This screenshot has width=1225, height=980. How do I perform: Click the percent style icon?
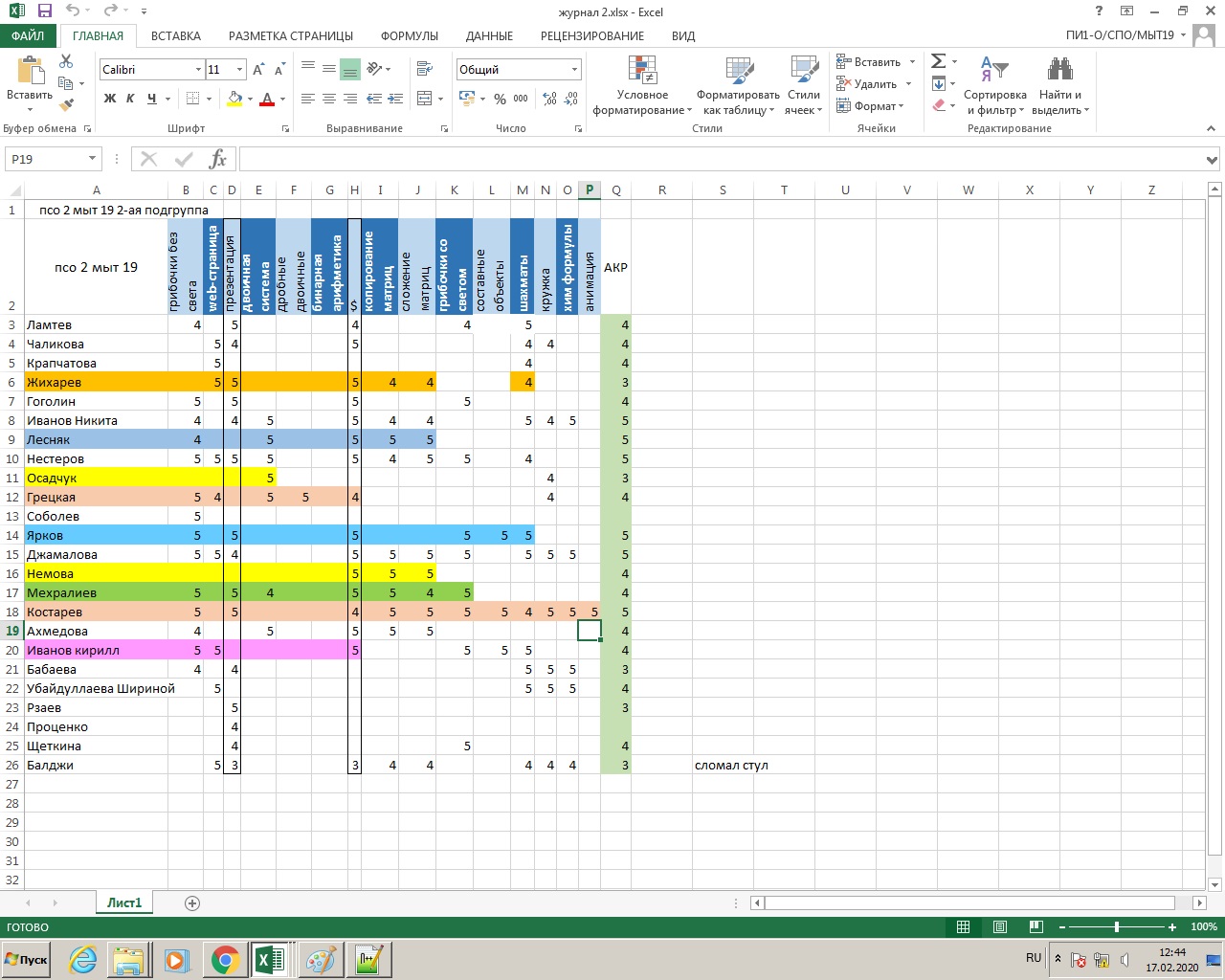tap(500, 99)
